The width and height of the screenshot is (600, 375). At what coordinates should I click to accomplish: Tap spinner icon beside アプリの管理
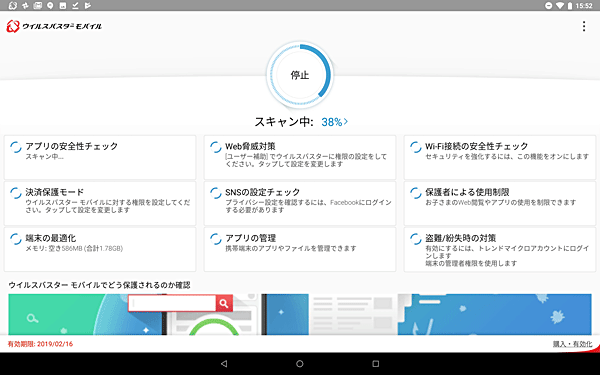point(215,239)
